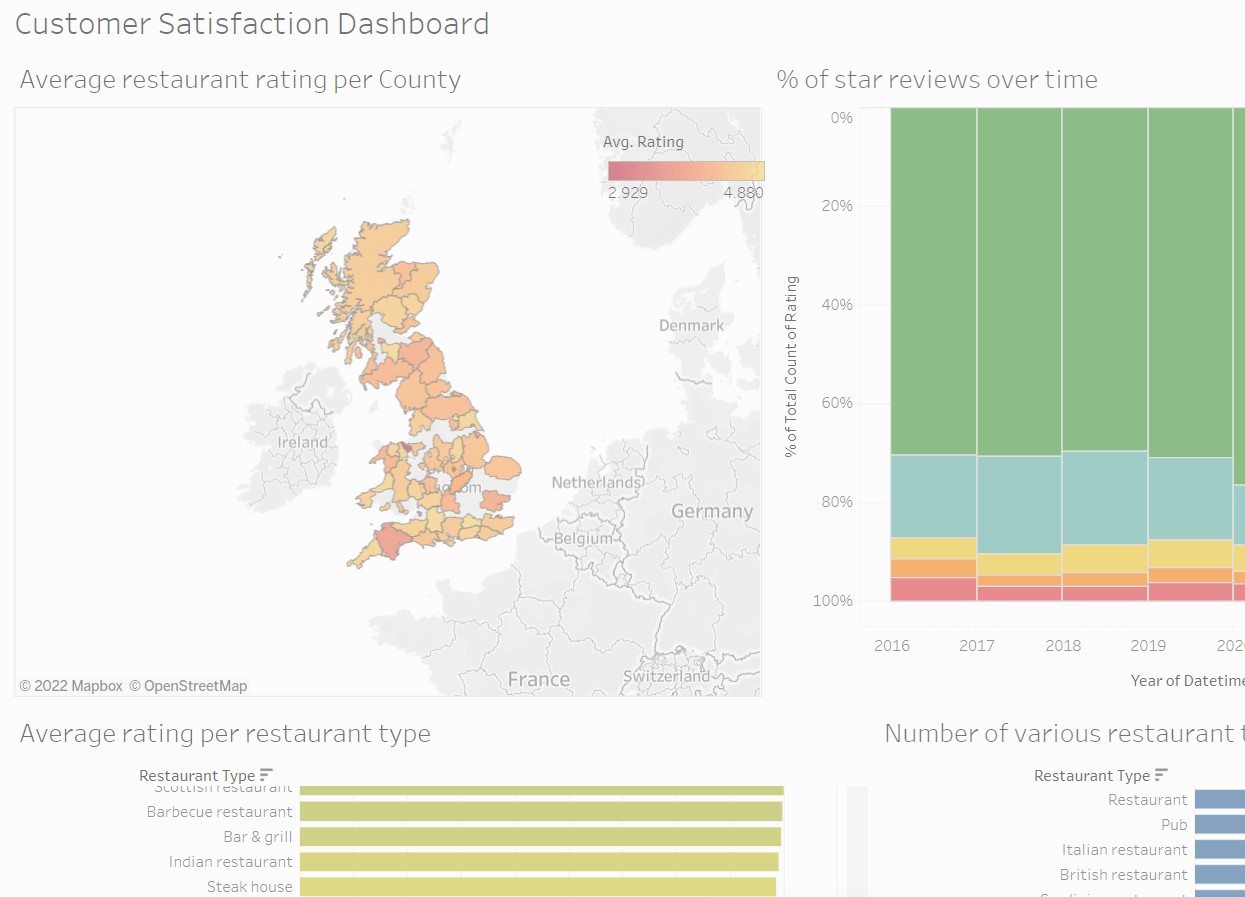Click the teal segment for 2017
Screen dimensions: 1245x897
pyautogui.click(x=1019, y=505)
